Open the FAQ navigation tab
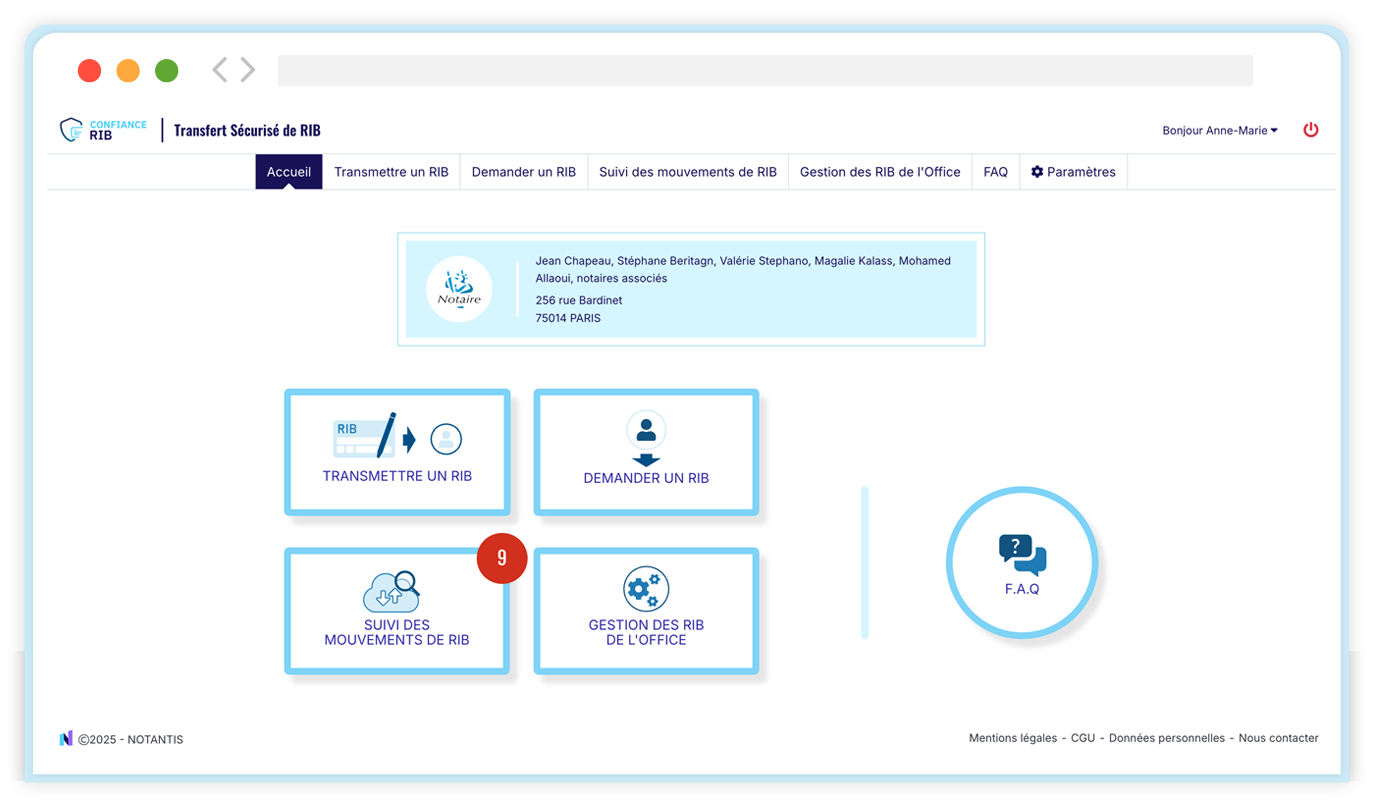The width and height of the screenshot is (1373, 810). pos(995,172)
